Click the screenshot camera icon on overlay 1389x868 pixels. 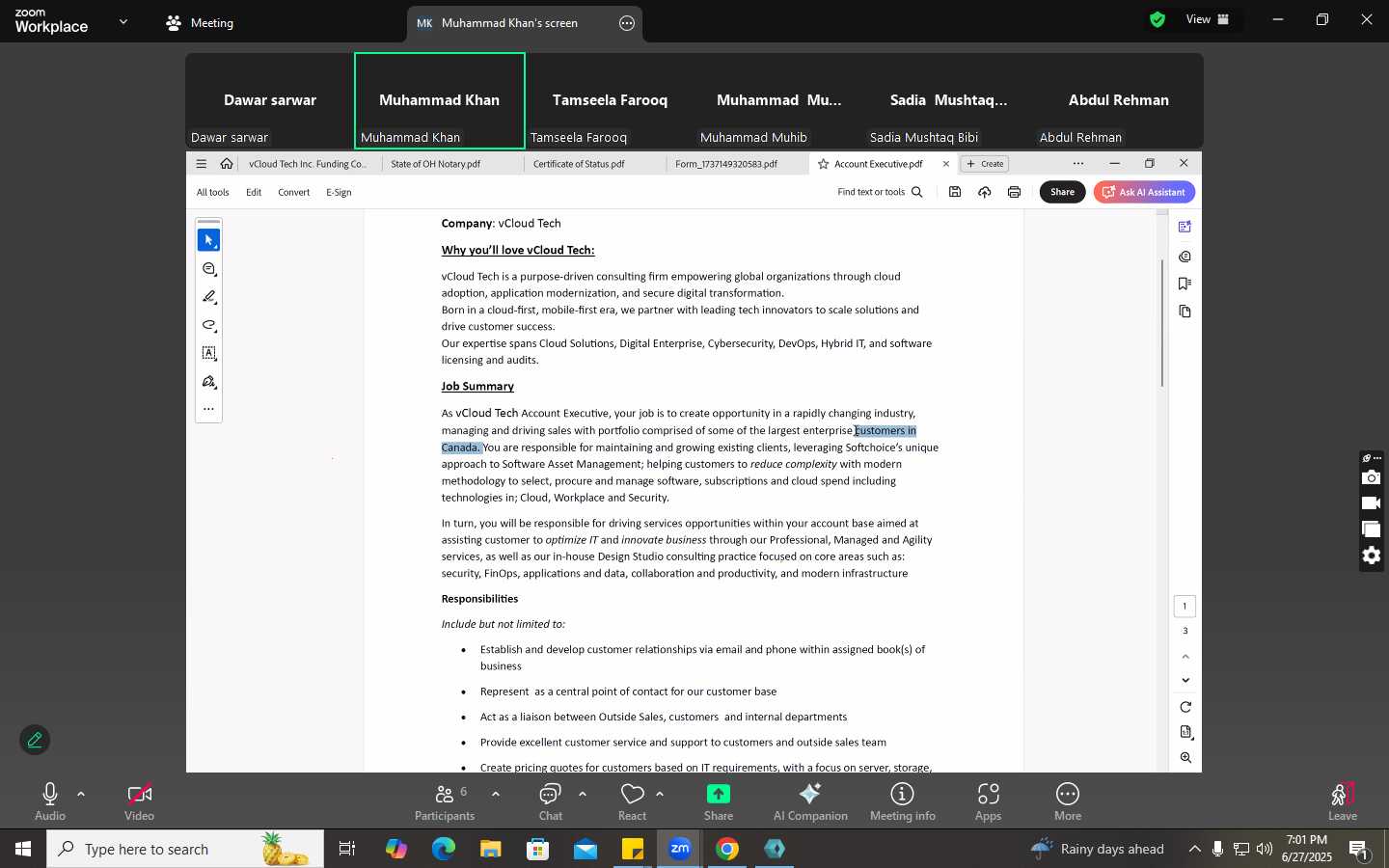tap(1371, 478)
